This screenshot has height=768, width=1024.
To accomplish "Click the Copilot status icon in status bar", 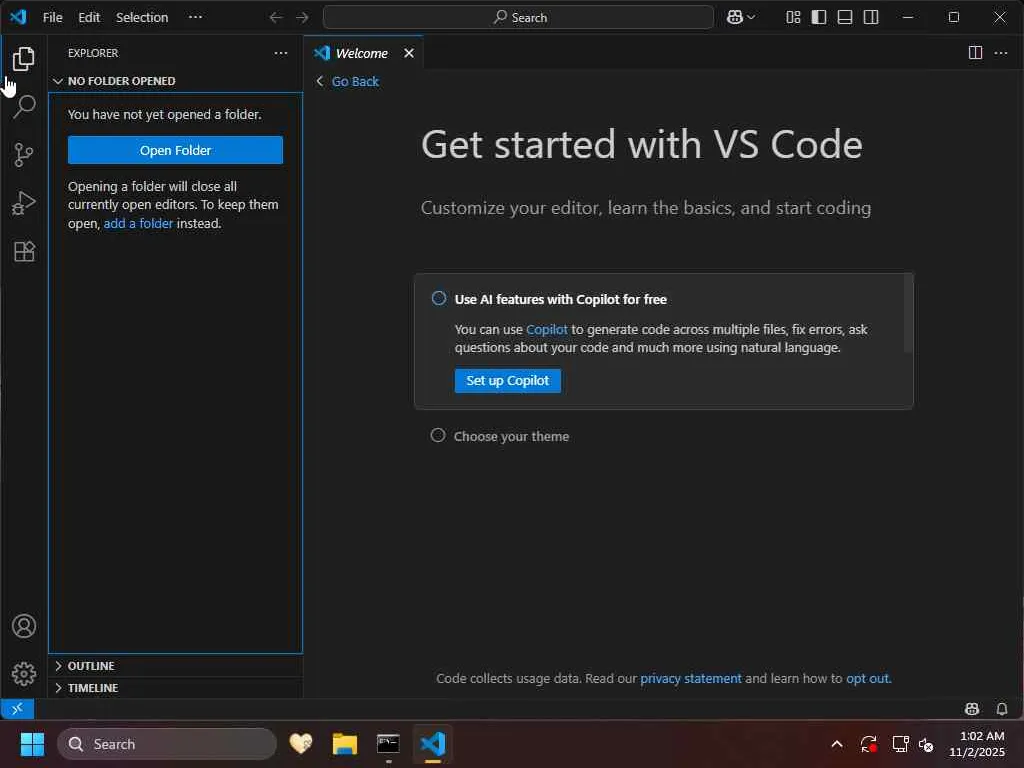I will click(972, 709).
